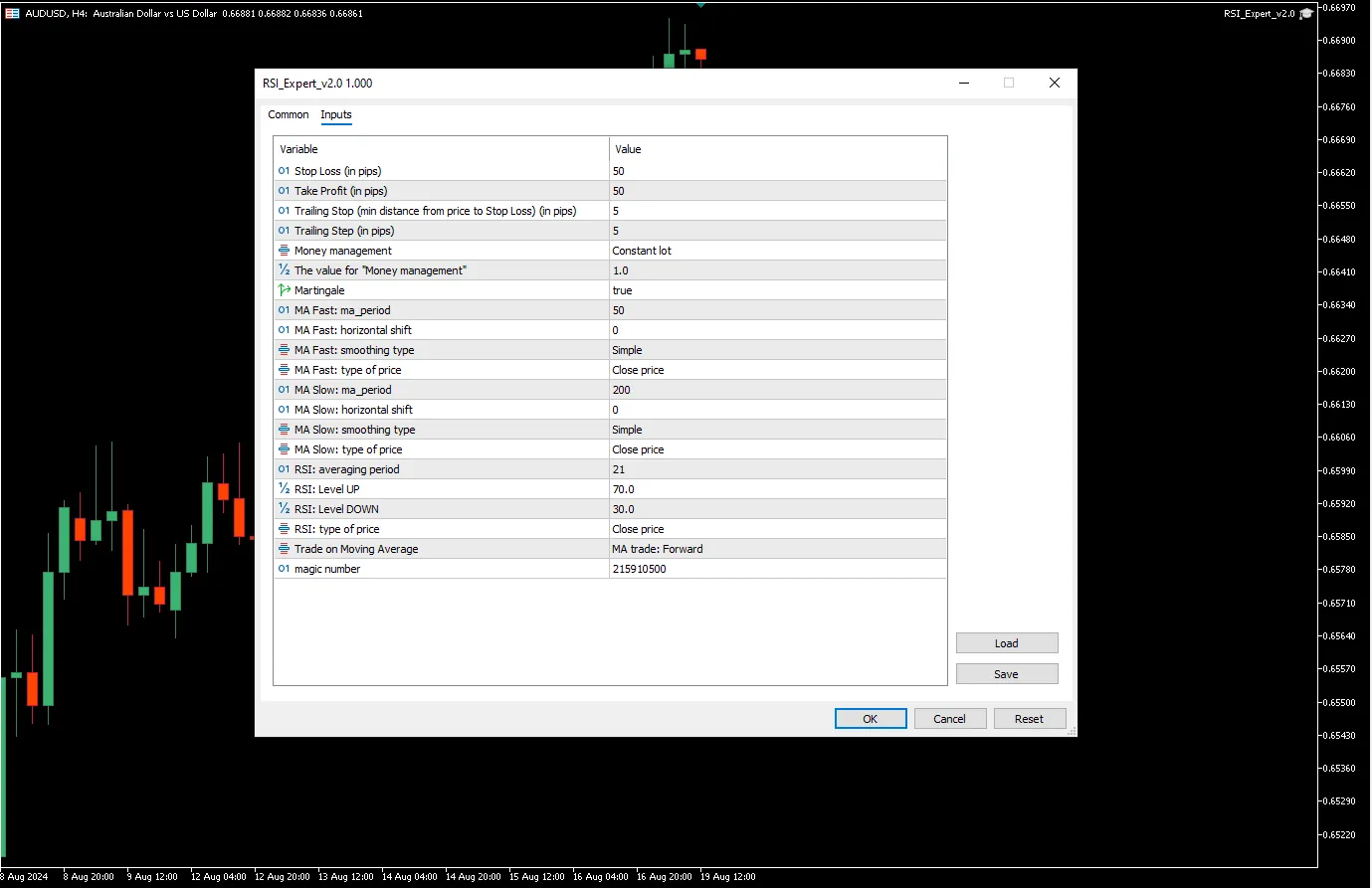Click the 01 icon beside magic number
The image size is (1372, 888).
point(282,568)
